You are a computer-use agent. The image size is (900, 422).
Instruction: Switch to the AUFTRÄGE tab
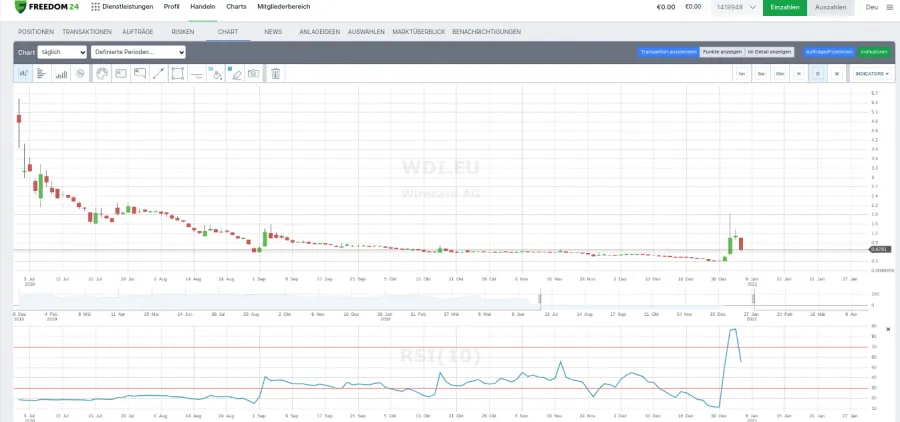pos(137,32)
